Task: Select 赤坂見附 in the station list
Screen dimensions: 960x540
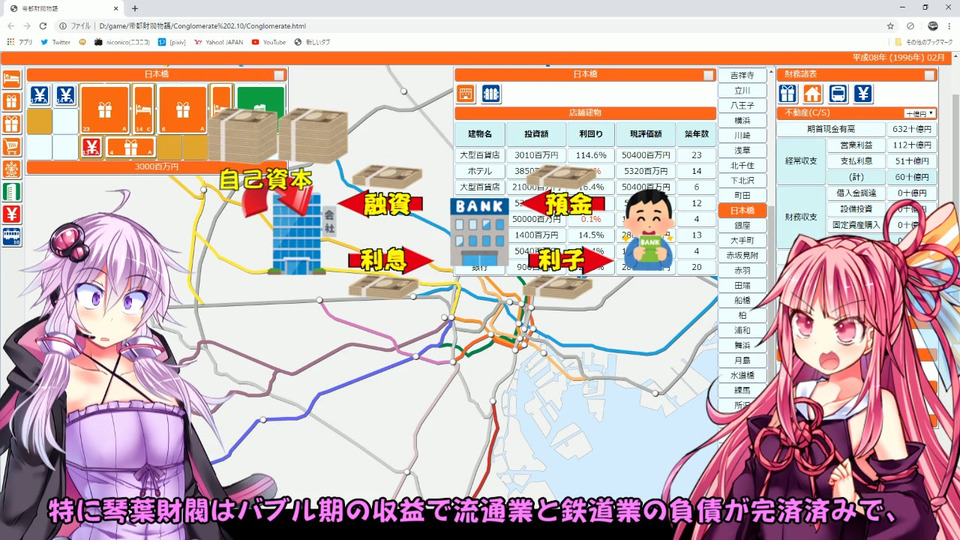Action: coord(742,255)
